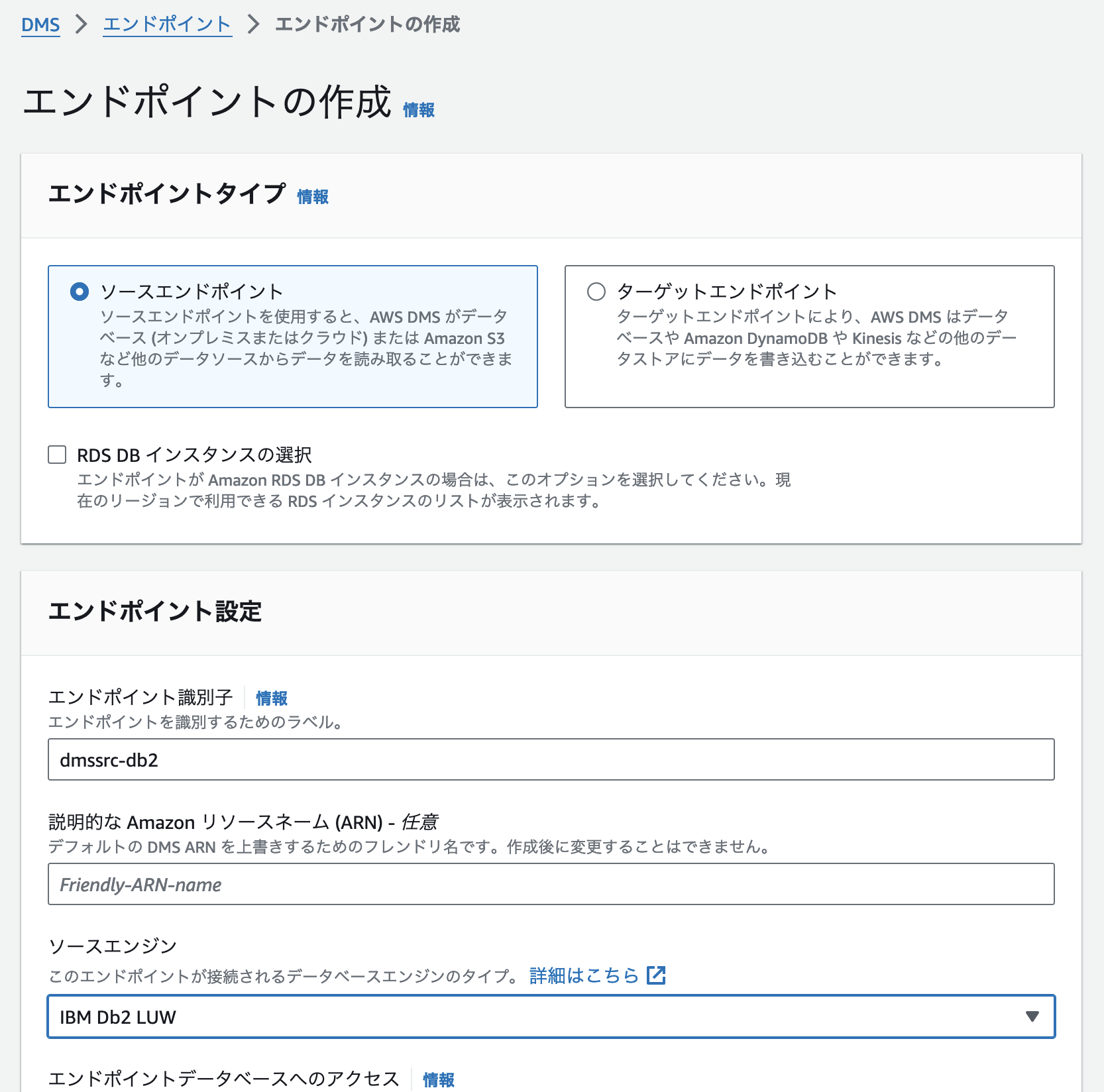Click RDS DB インスタンスの選択 label text
The width and height of the screenshot is (1104, 1092).
point(194,455)
